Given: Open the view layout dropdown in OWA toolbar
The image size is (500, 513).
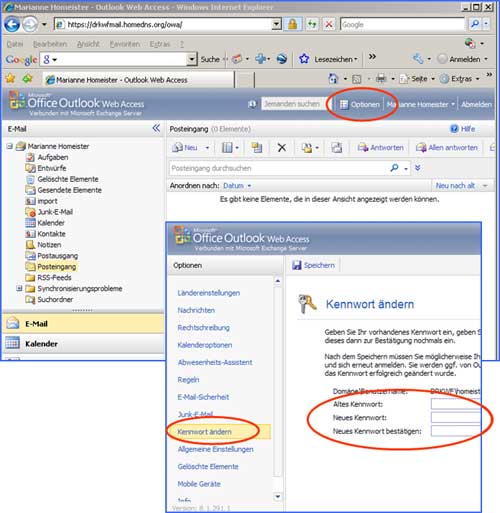Looking at the screenshot, I should click(237, 148).
